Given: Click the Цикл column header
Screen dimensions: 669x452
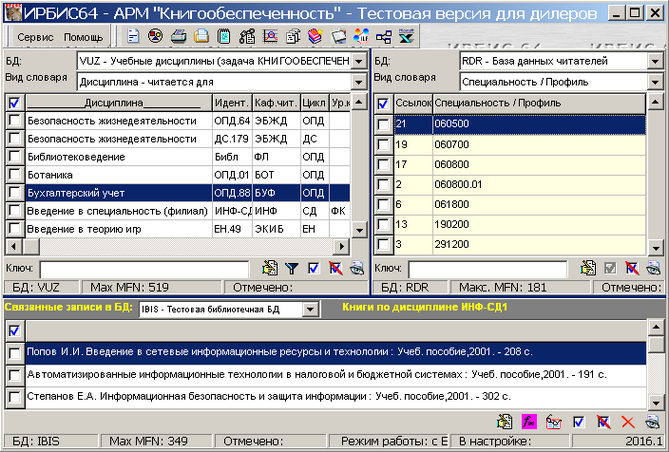Looking at the screenshot, I should (x=314, y=103).
